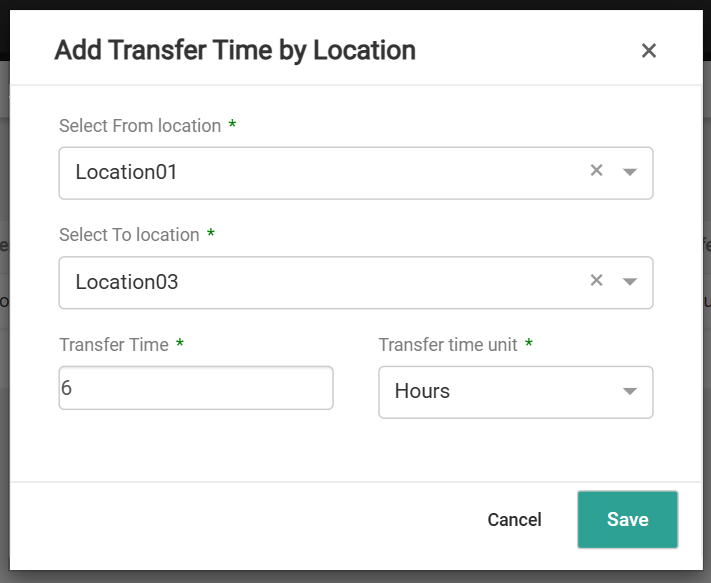Clear the Location01 From location selection
Viewport: 711px width, 583px height.
(596, 170)
